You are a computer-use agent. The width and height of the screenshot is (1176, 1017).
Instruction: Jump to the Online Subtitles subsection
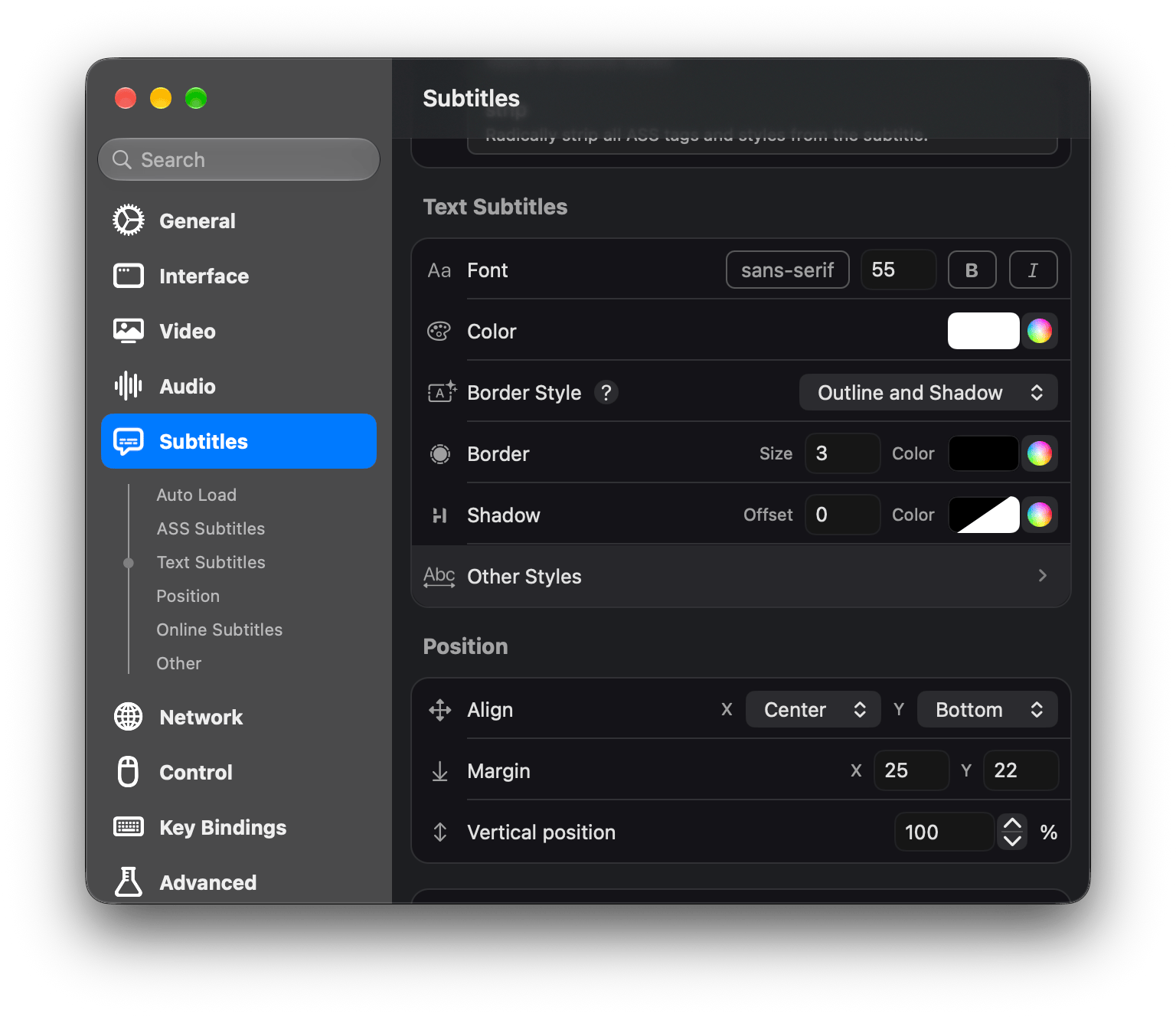220,629
